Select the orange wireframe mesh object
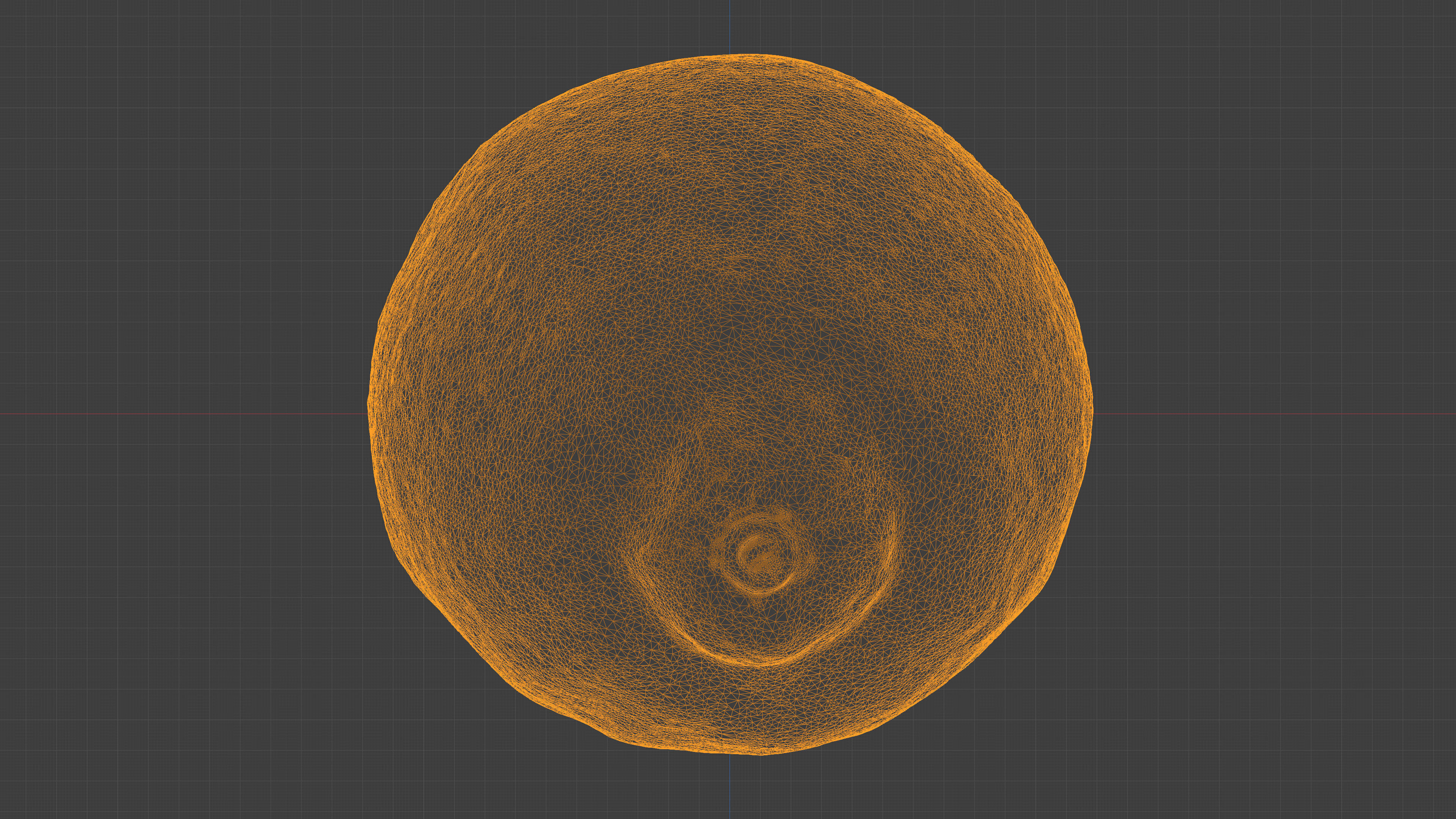 (730, 405)
